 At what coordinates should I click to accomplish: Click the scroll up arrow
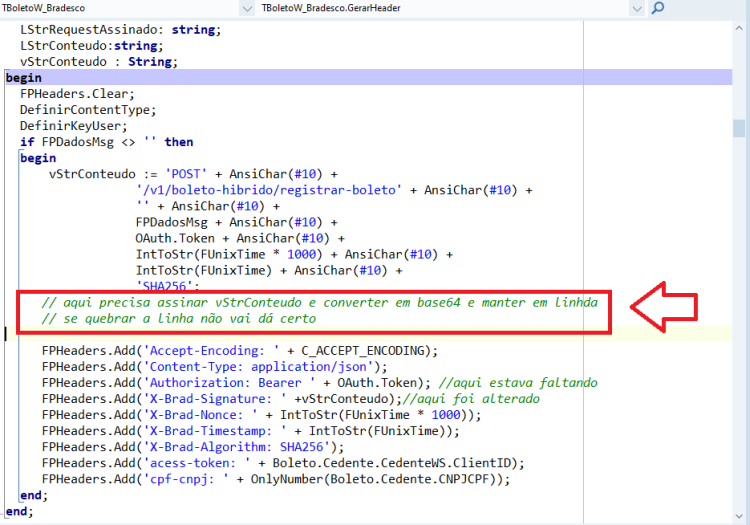click(739, 28)
